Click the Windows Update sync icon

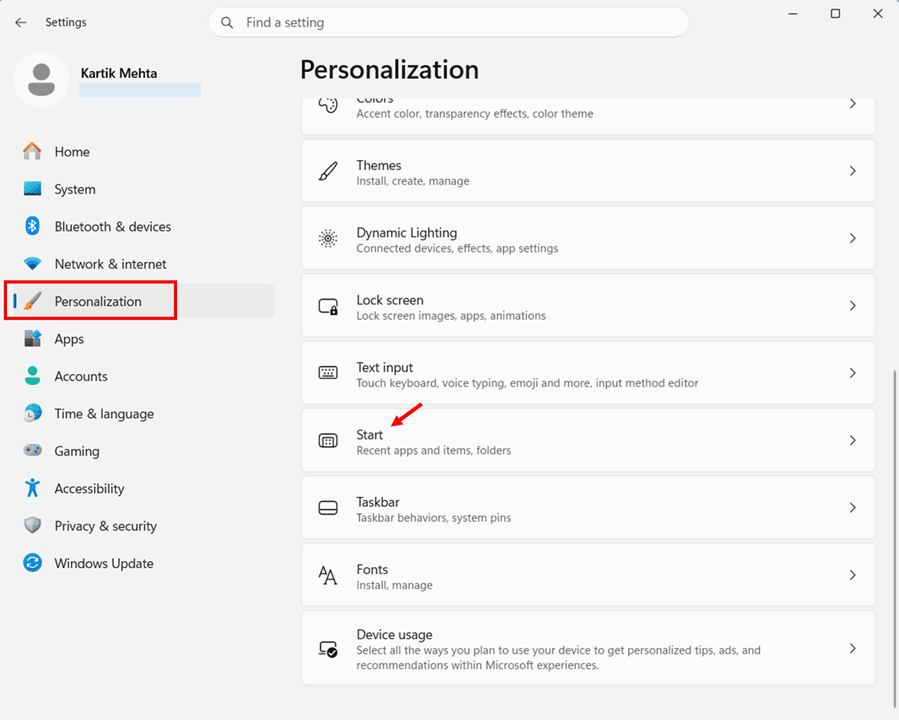coord(32,563)
